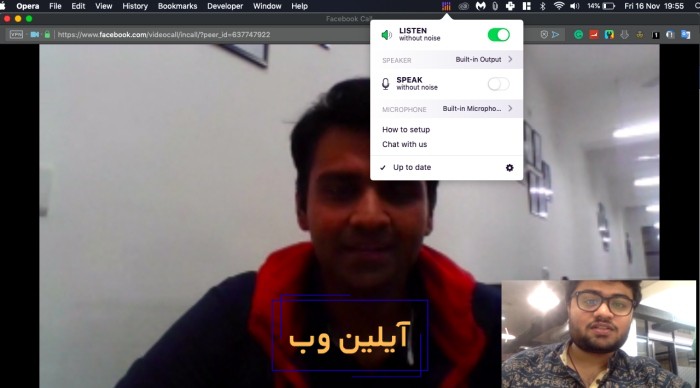Open the Developer menu
The height and width of the screenshot is (388, 700).
pos(225,6)
